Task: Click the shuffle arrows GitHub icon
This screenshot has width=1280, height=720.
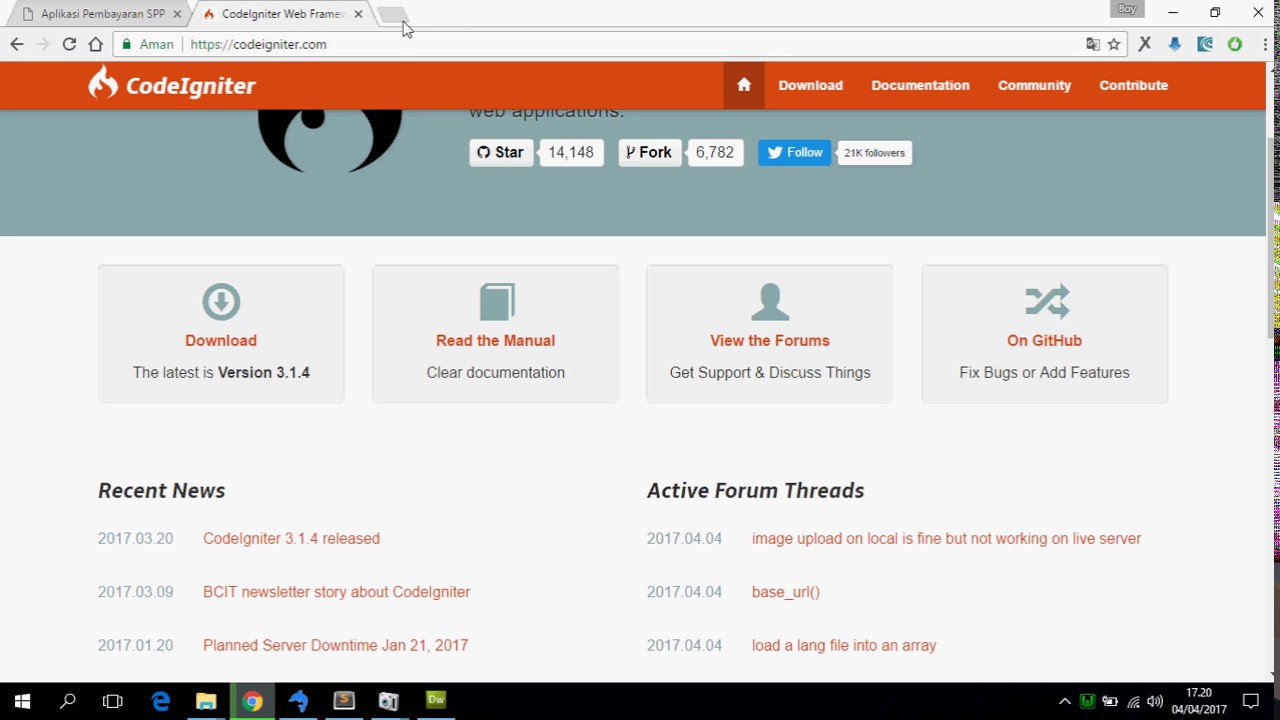Action: [1046, 301]
